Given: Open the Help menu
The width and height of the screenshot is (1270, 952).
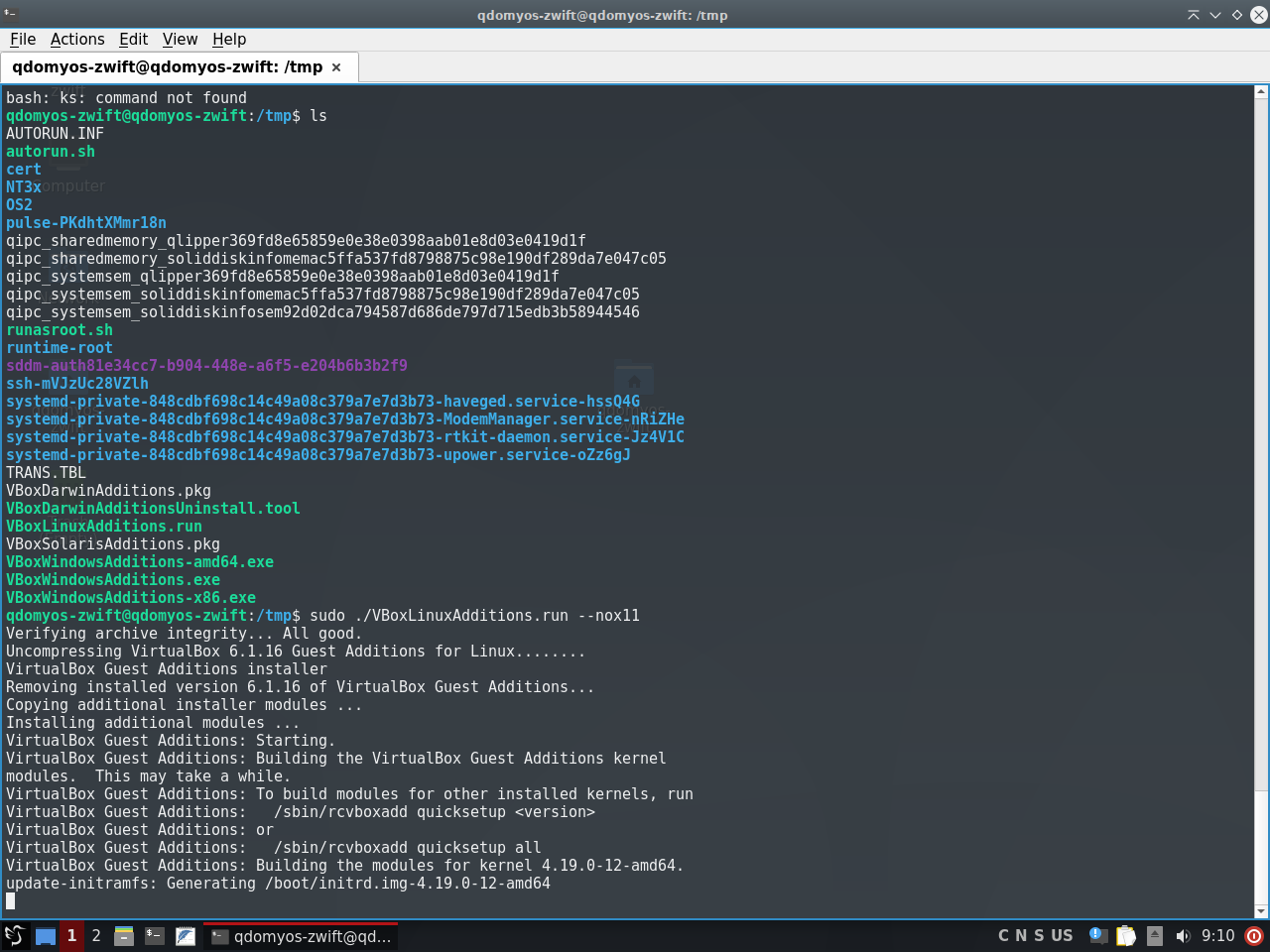Looking at the screenshot, I should pos(229,39).
